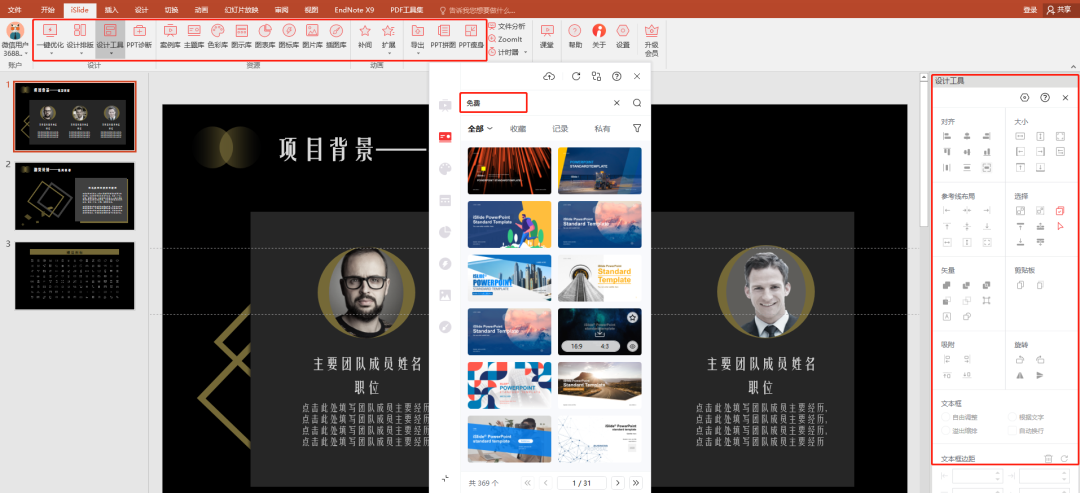Collapse the theme library panel at bottom-left

[x=445, y=478]
